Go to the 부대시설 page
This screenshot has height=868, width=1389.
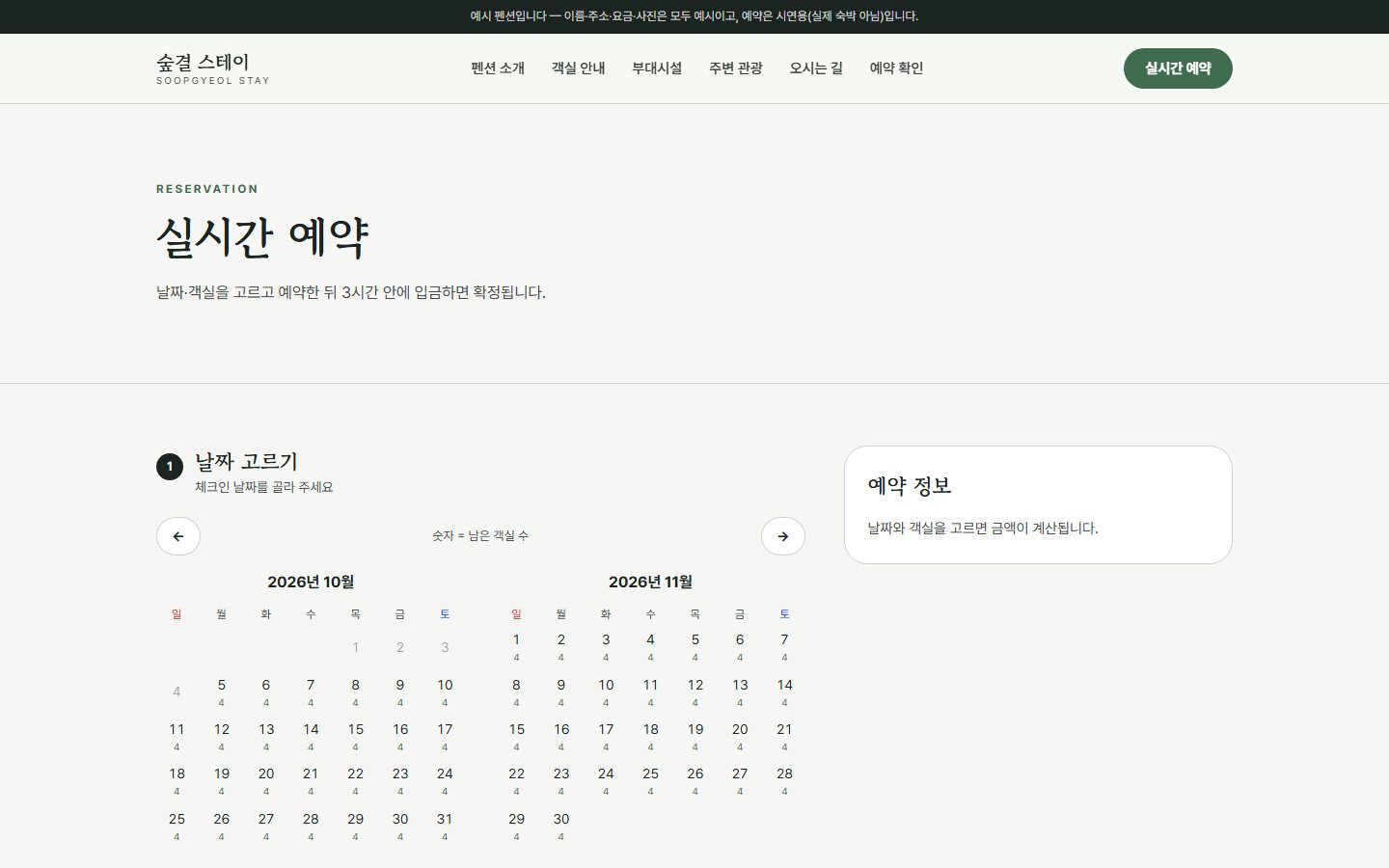click(657, 68)
